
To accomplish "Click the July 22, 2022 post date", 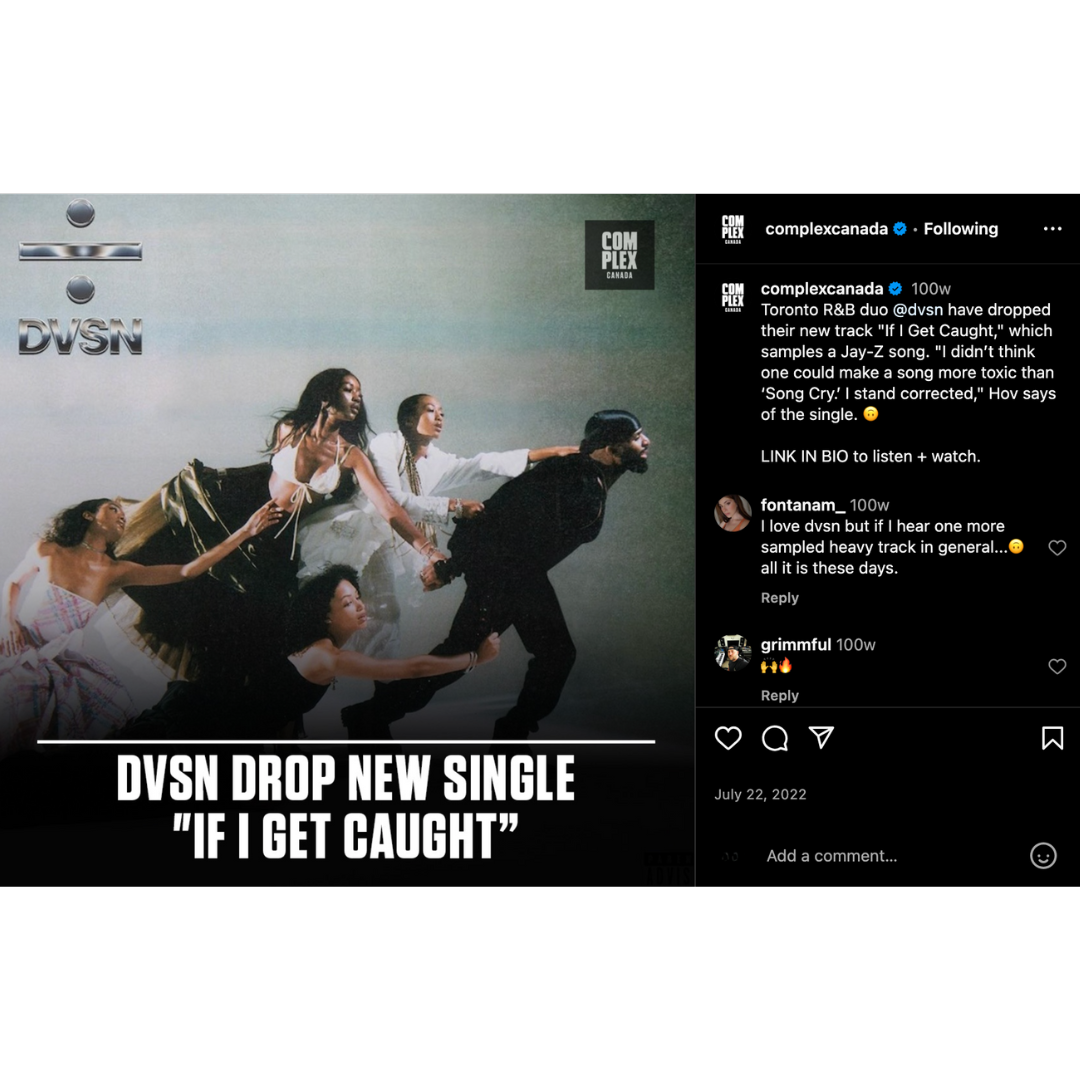I will (760, 794).
